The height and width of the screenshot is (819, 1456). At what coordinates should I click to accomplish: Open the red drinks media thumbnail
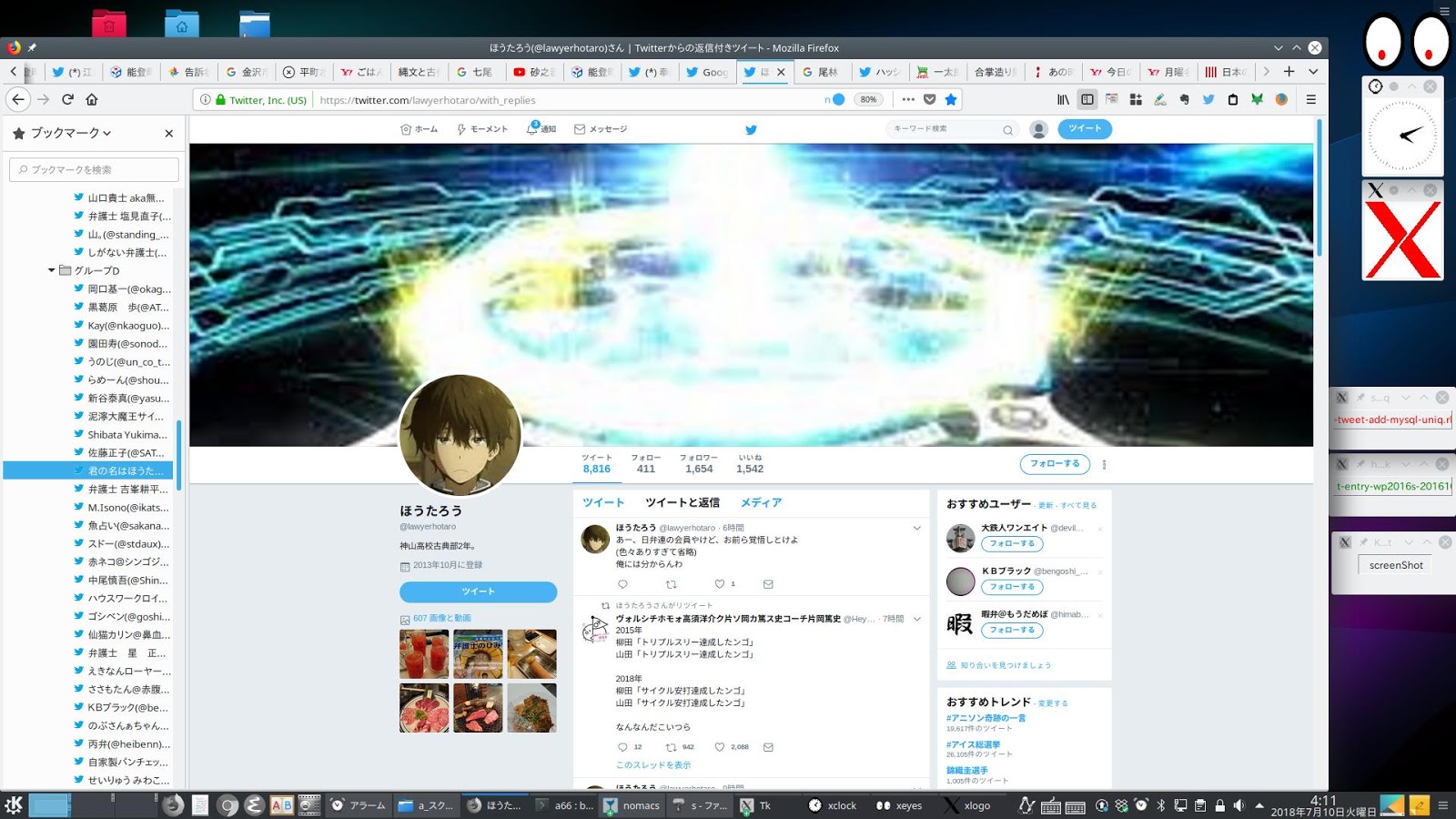(x=424, y=654)
